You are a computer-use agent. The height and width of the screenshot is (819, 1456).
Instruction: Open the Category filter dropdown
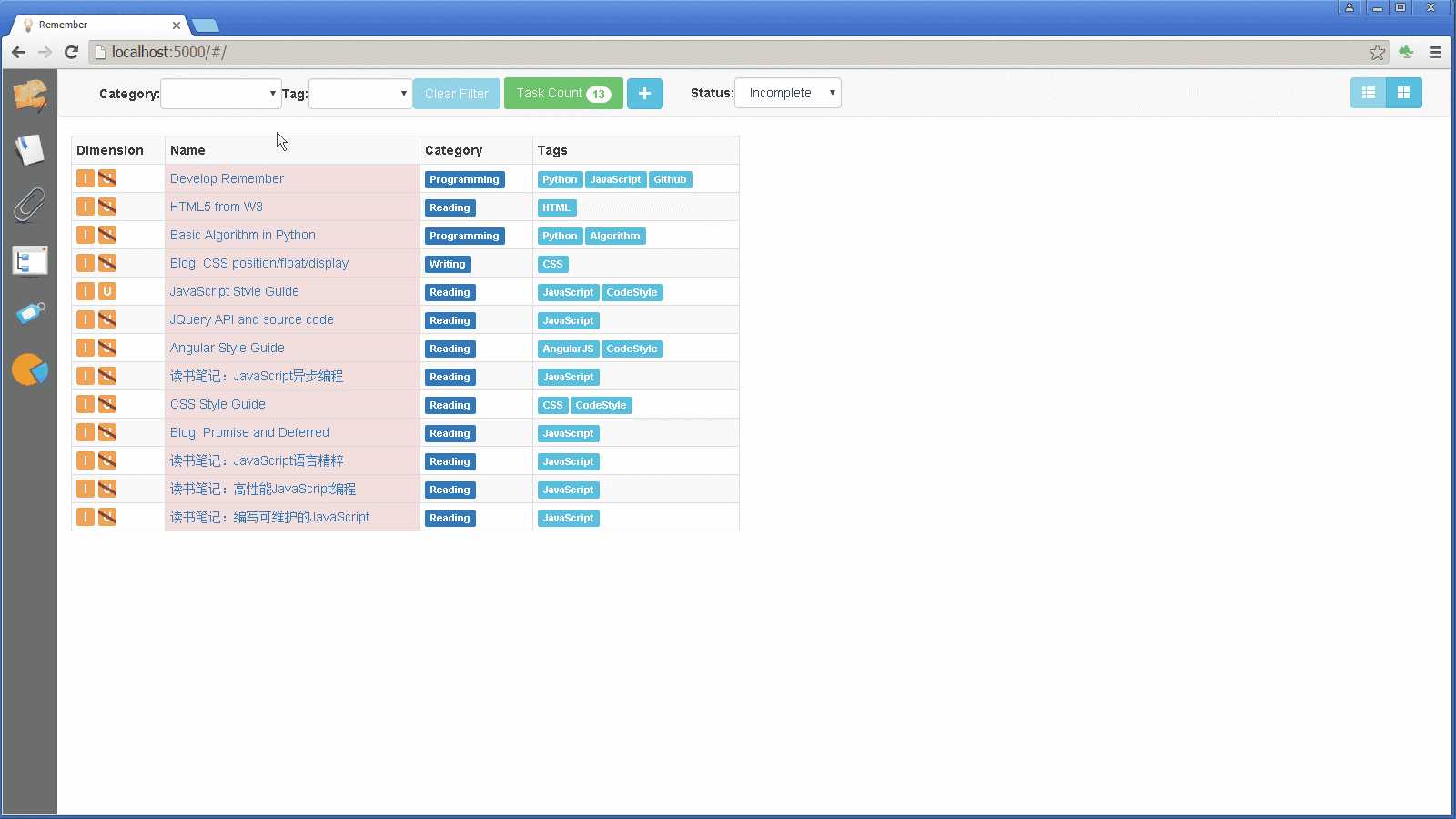pos(221,94)
